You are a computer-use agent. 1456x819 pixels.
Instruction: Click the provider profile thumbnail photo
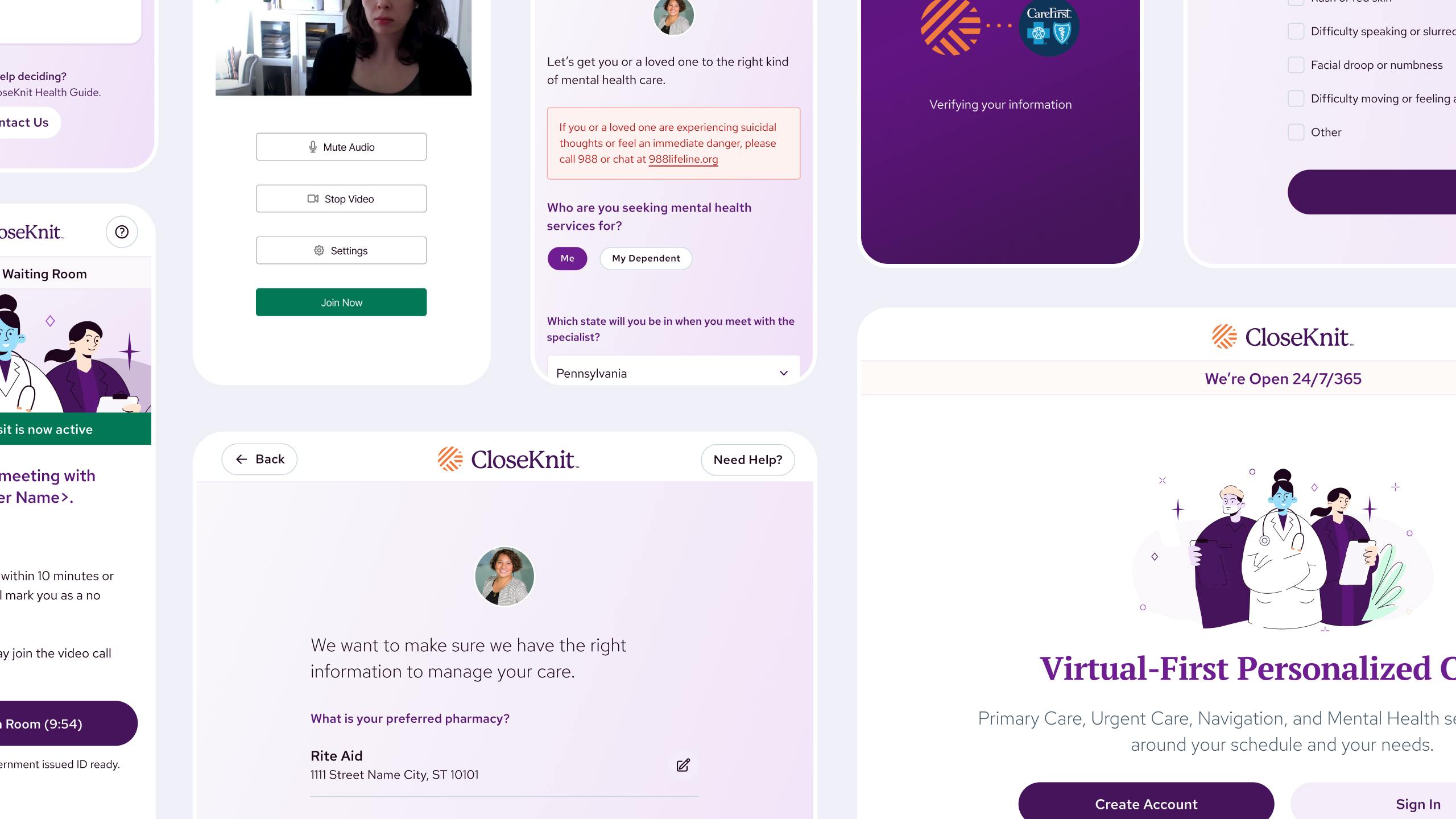[x=504, y=575]
